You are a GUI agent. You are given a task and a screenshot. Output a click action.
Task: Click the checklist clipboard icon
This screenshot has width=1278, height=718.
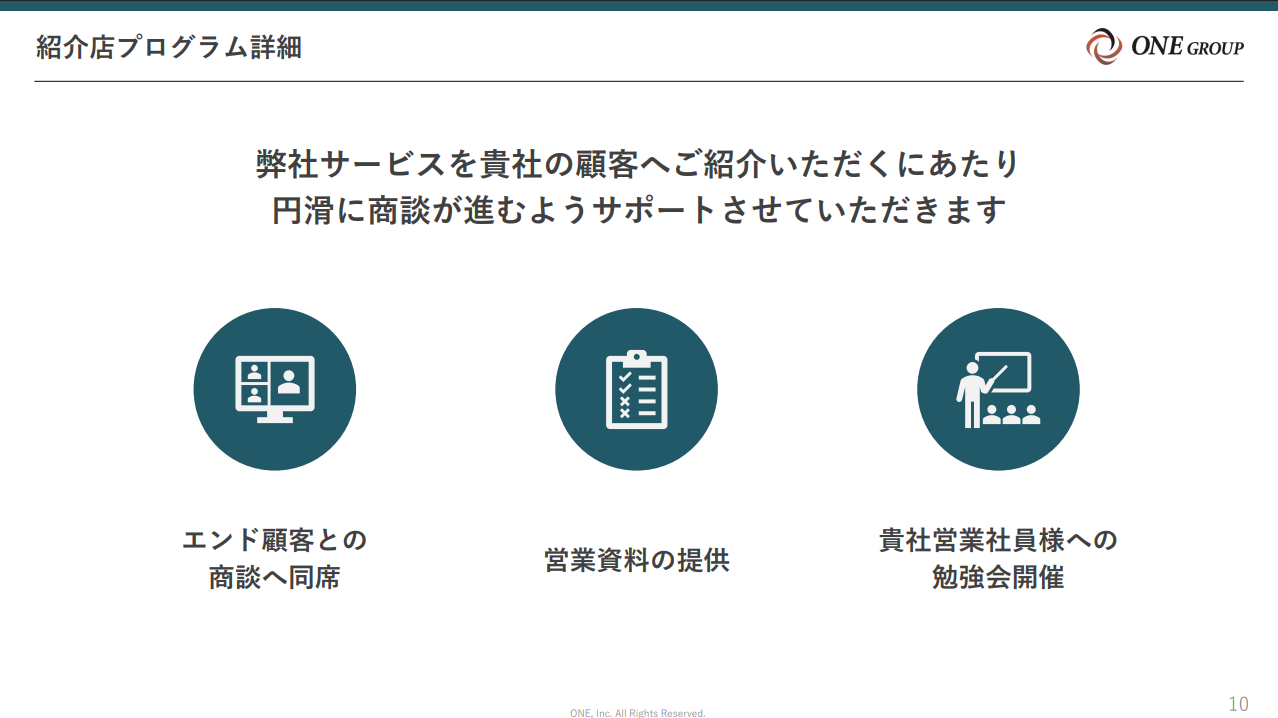(x=636, y=388)
